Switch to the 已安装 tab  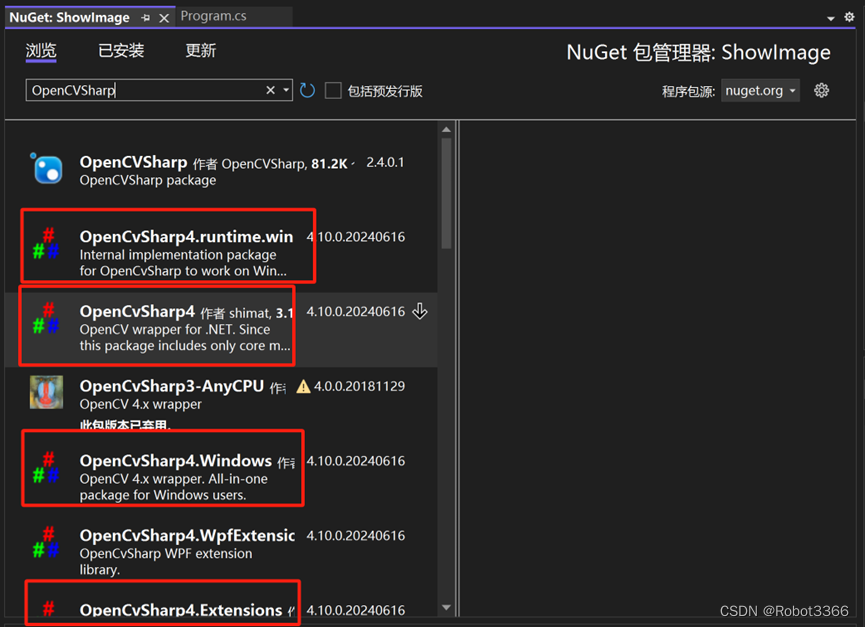[121, 51]
